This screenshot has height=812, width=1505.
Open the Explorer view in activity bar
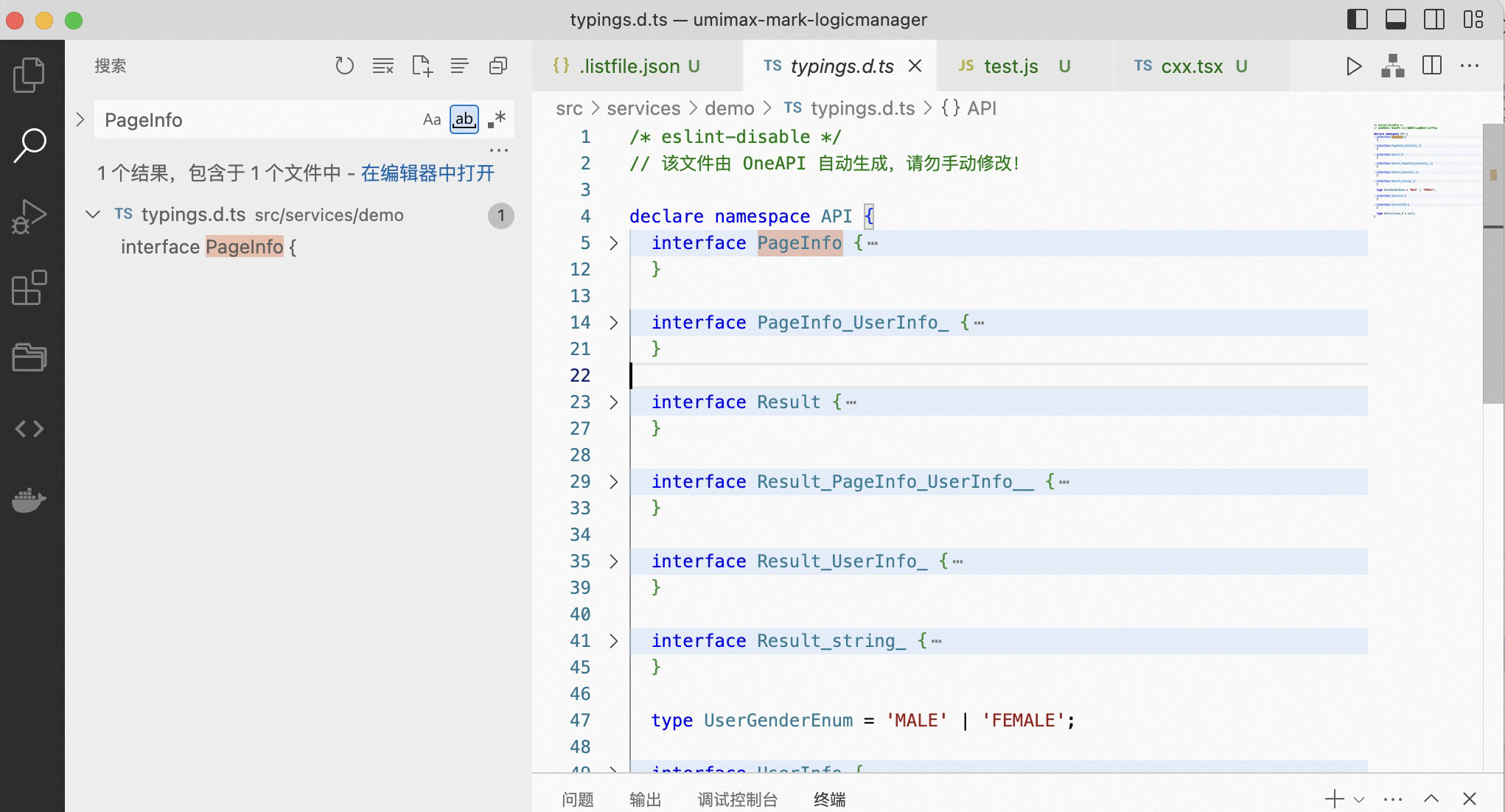tap(29, 74)
